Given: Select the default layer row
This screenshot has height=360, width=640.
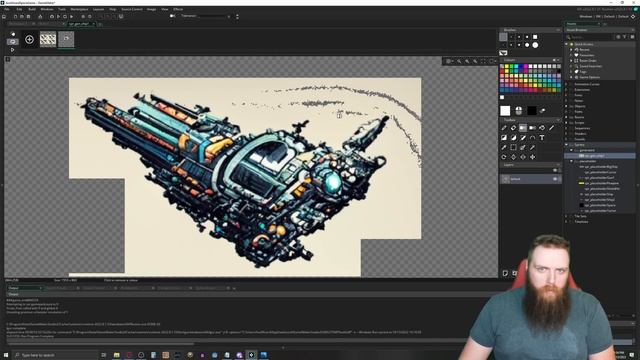Looking at the screenshot, I should click(x=531, y=179).
